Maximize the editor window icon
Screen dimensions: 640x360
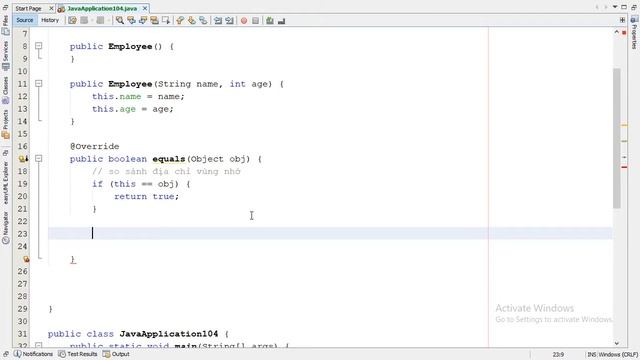coord(624,7)
